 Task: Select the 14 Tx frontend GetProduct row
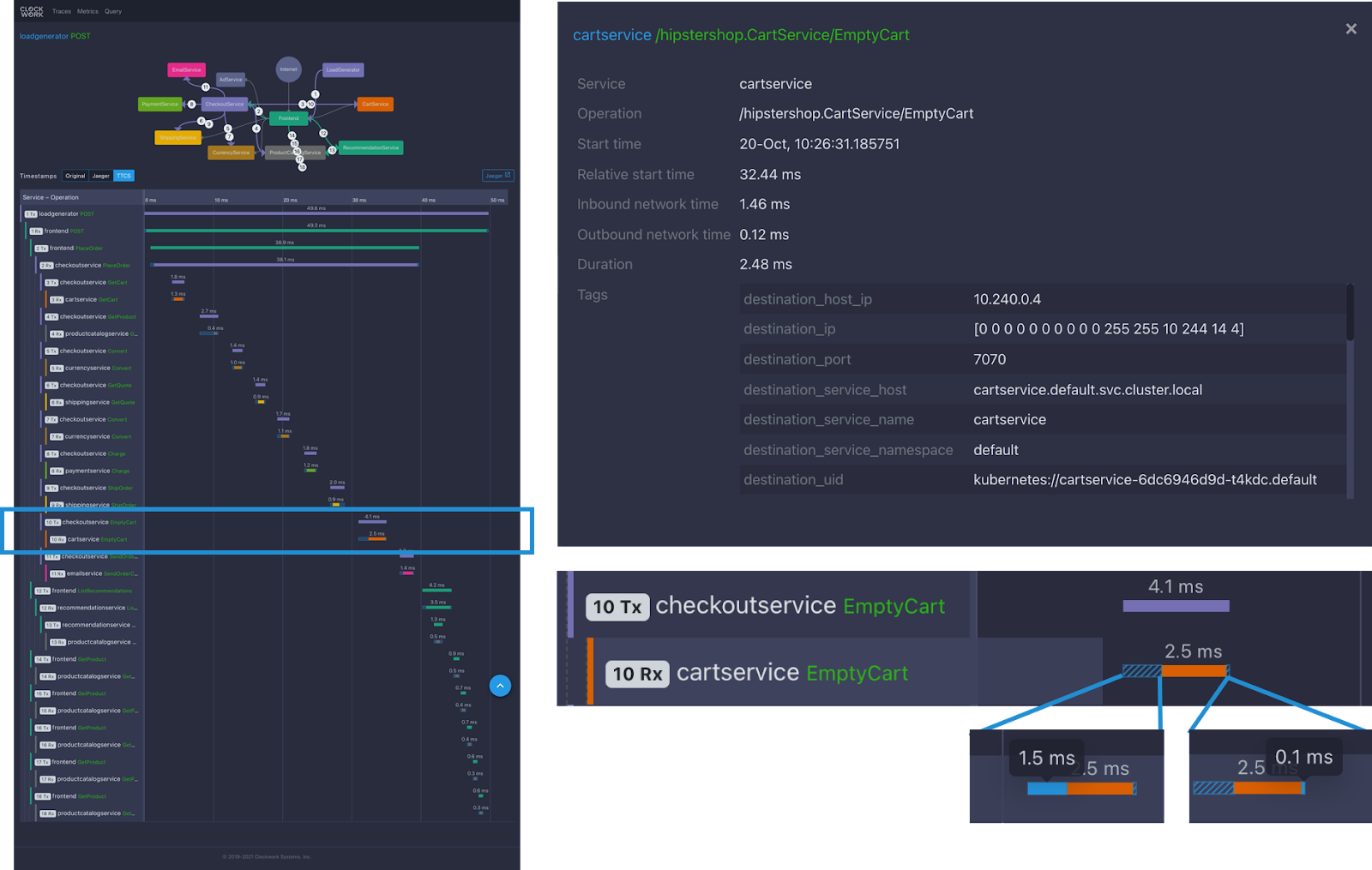[x=87, y=660]
